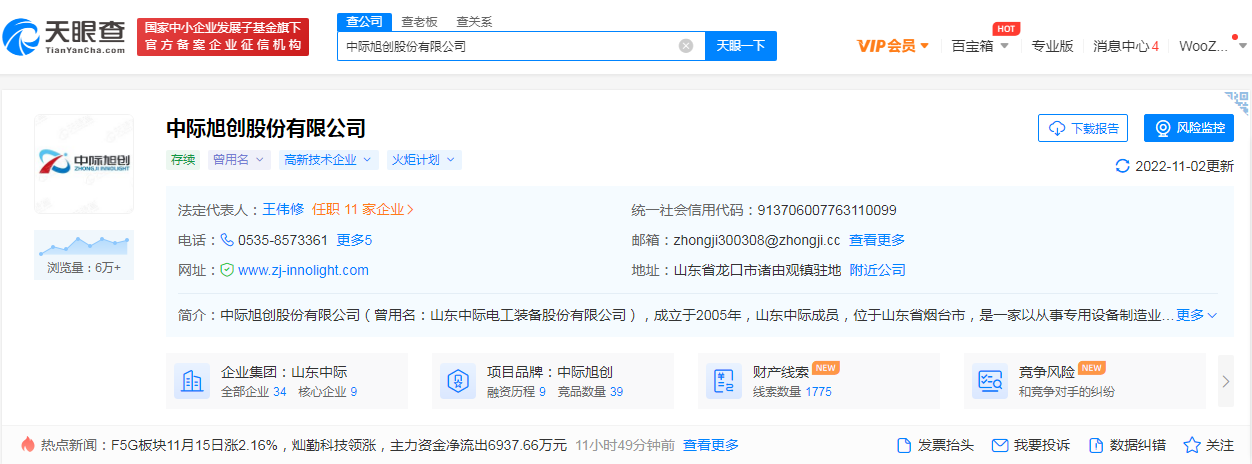Open legal representative 王伟修 link
Screen dimensions: 1252x464
point(283,210)
